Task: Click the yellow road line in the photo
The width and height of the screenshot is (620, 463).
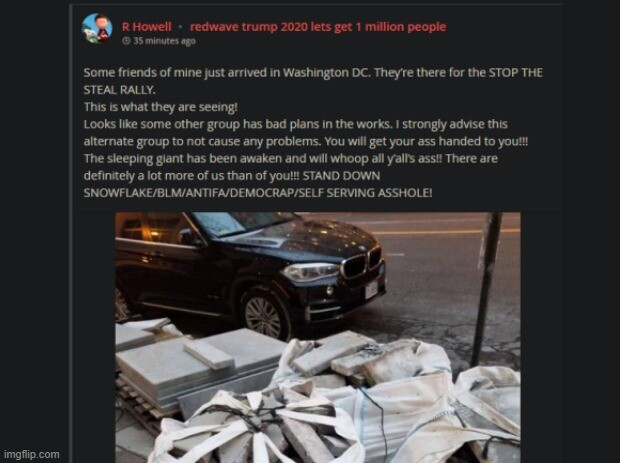Action: point(445,232)
